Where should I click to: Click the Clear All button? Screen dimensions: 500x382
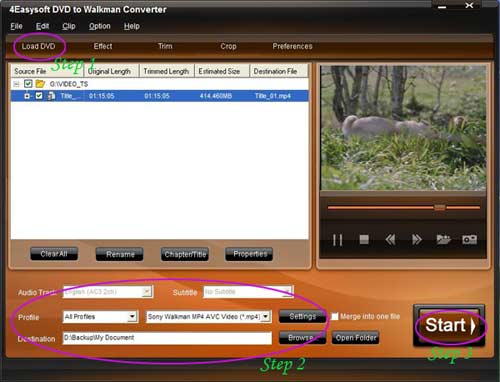coord(54,254)
